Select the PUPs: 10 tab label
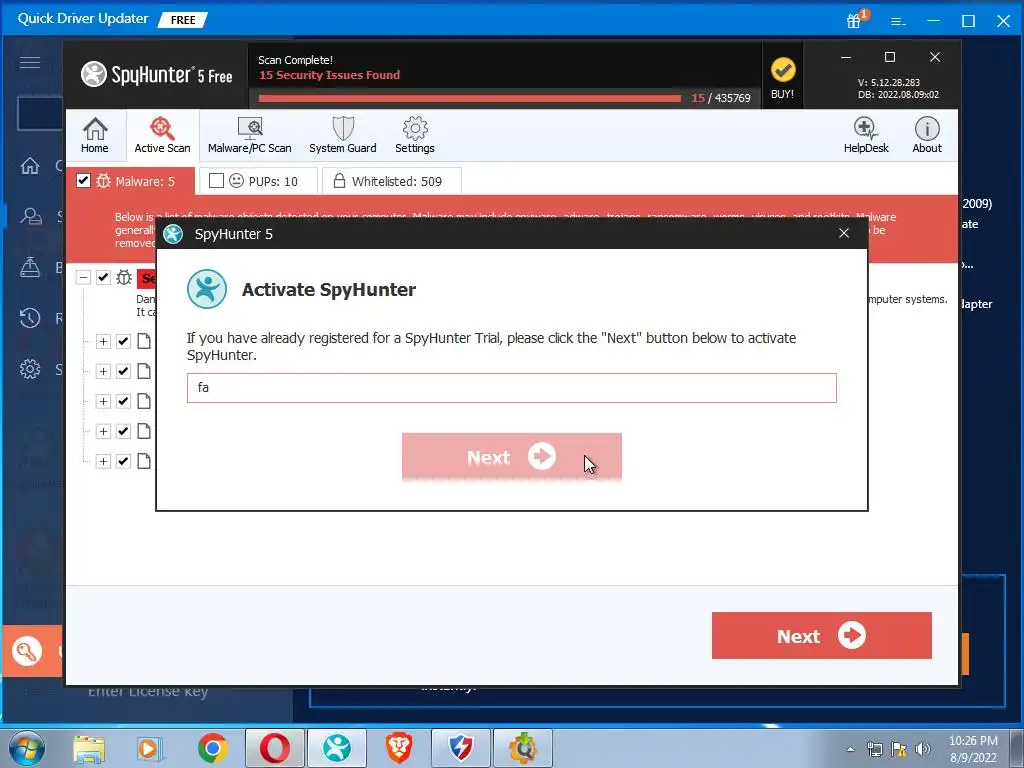 coord(273,182)
